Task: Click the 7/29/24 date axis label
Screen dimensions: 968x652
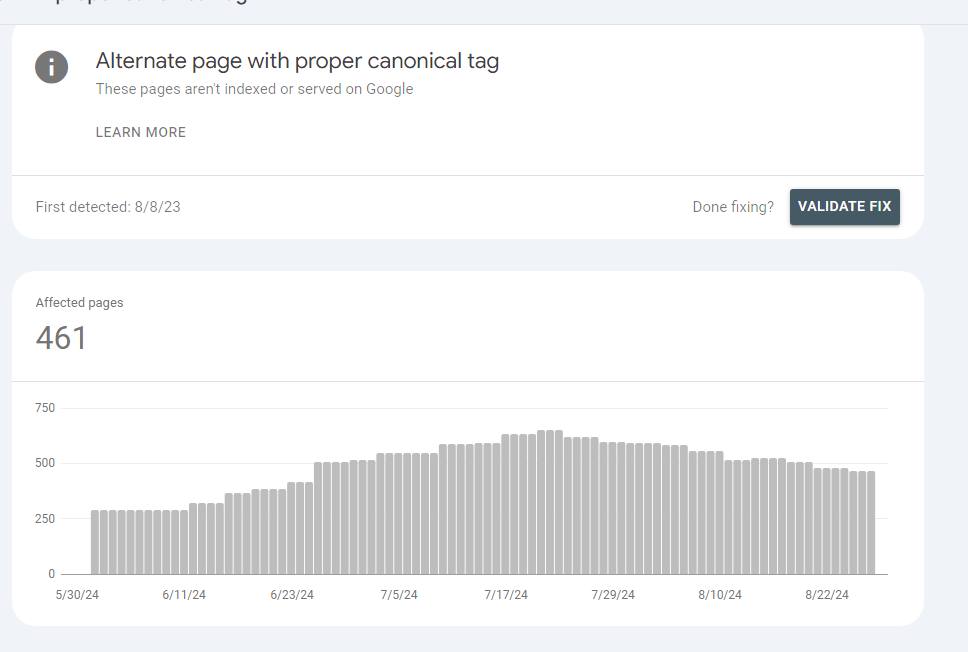Action: coord(613,595)
